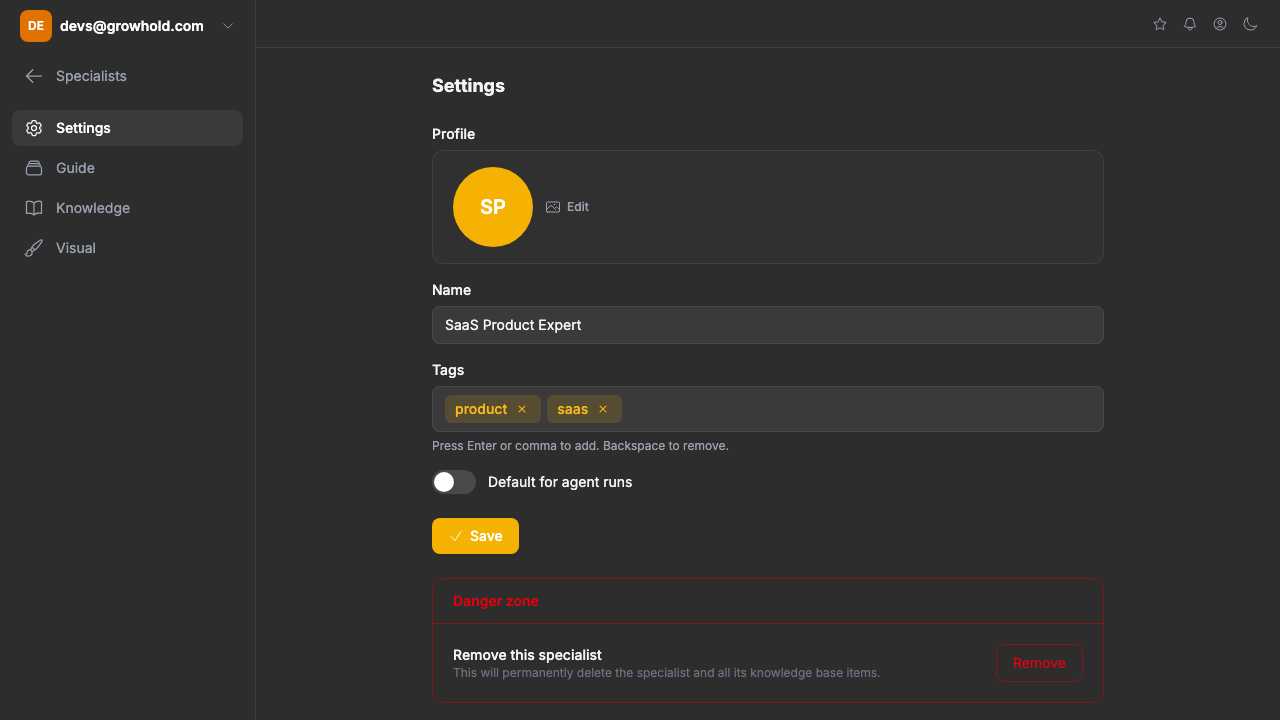Toggle dark theme with the moon icon
The height and width of the screenshot is (720, 1280).
click(x=1250, y=24)
